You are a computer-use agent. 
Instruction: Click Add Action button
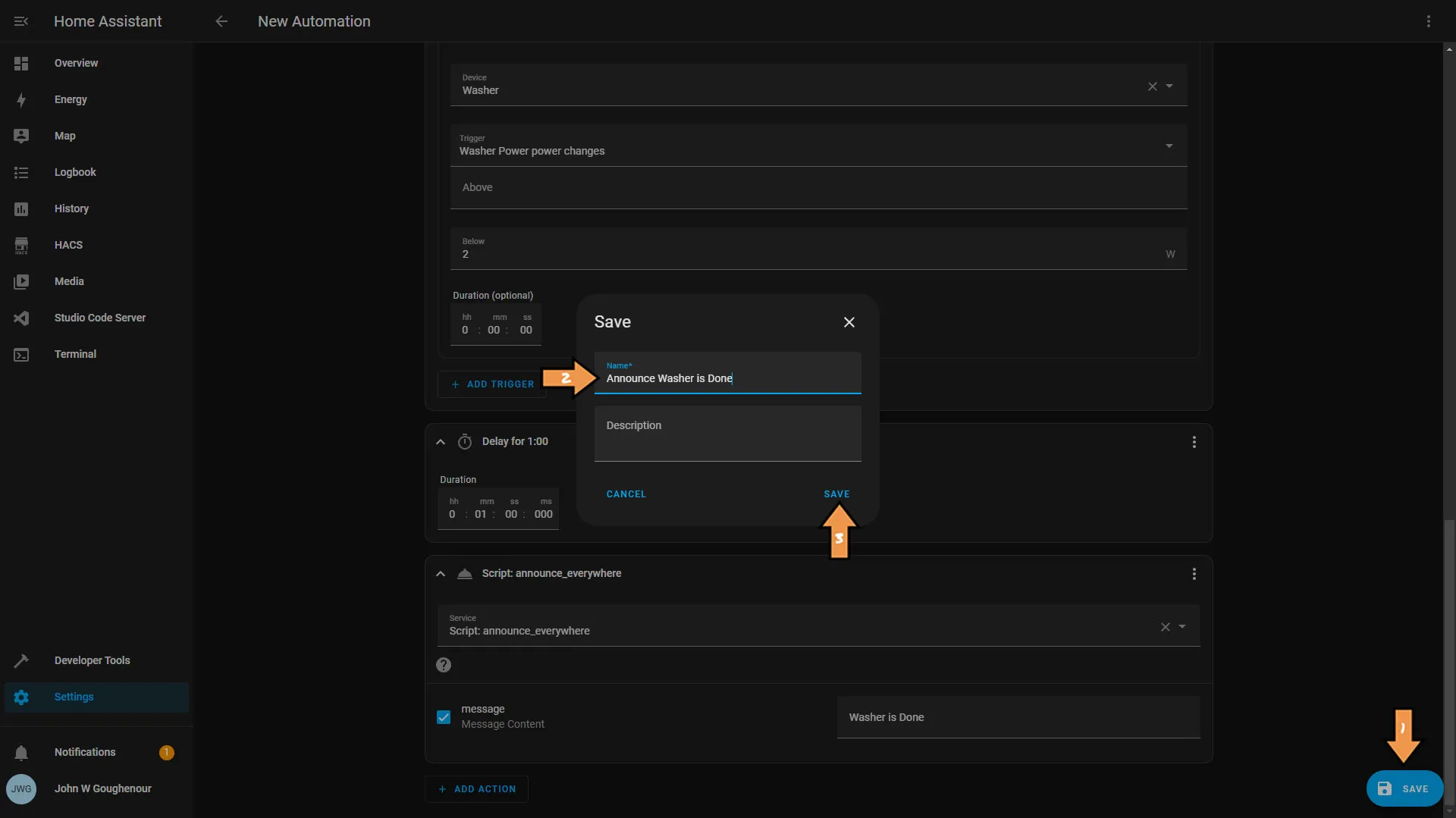click(x=477, y=789)
